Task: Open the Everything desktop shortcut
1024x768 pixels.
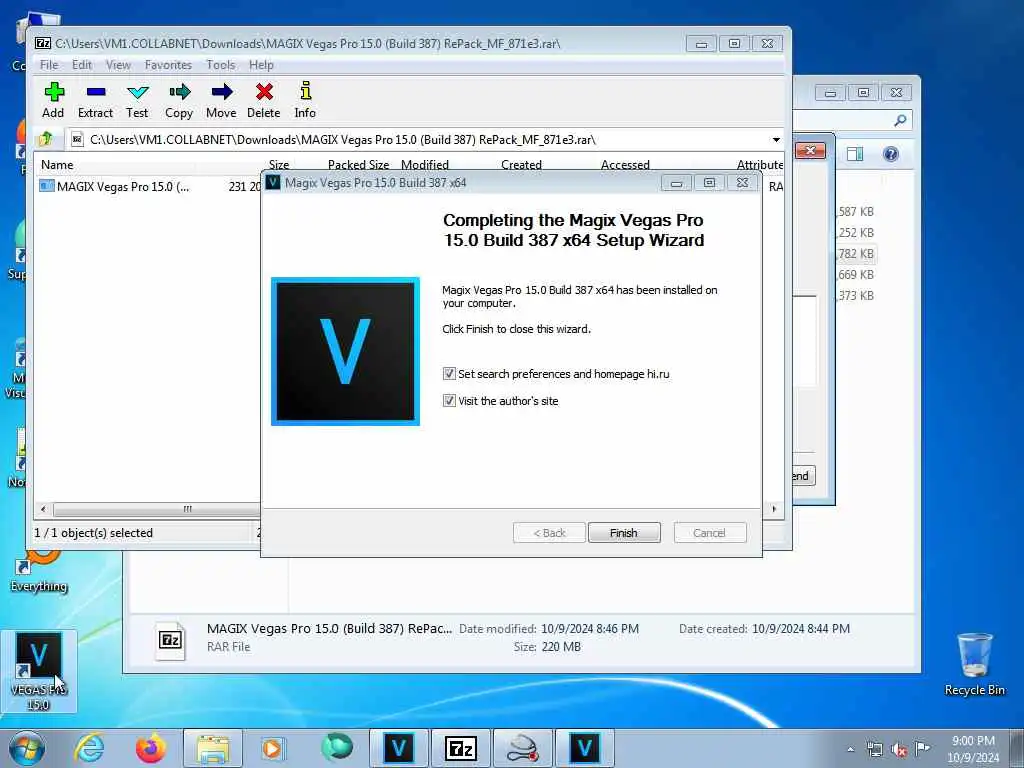Action: tap(39, 570)
